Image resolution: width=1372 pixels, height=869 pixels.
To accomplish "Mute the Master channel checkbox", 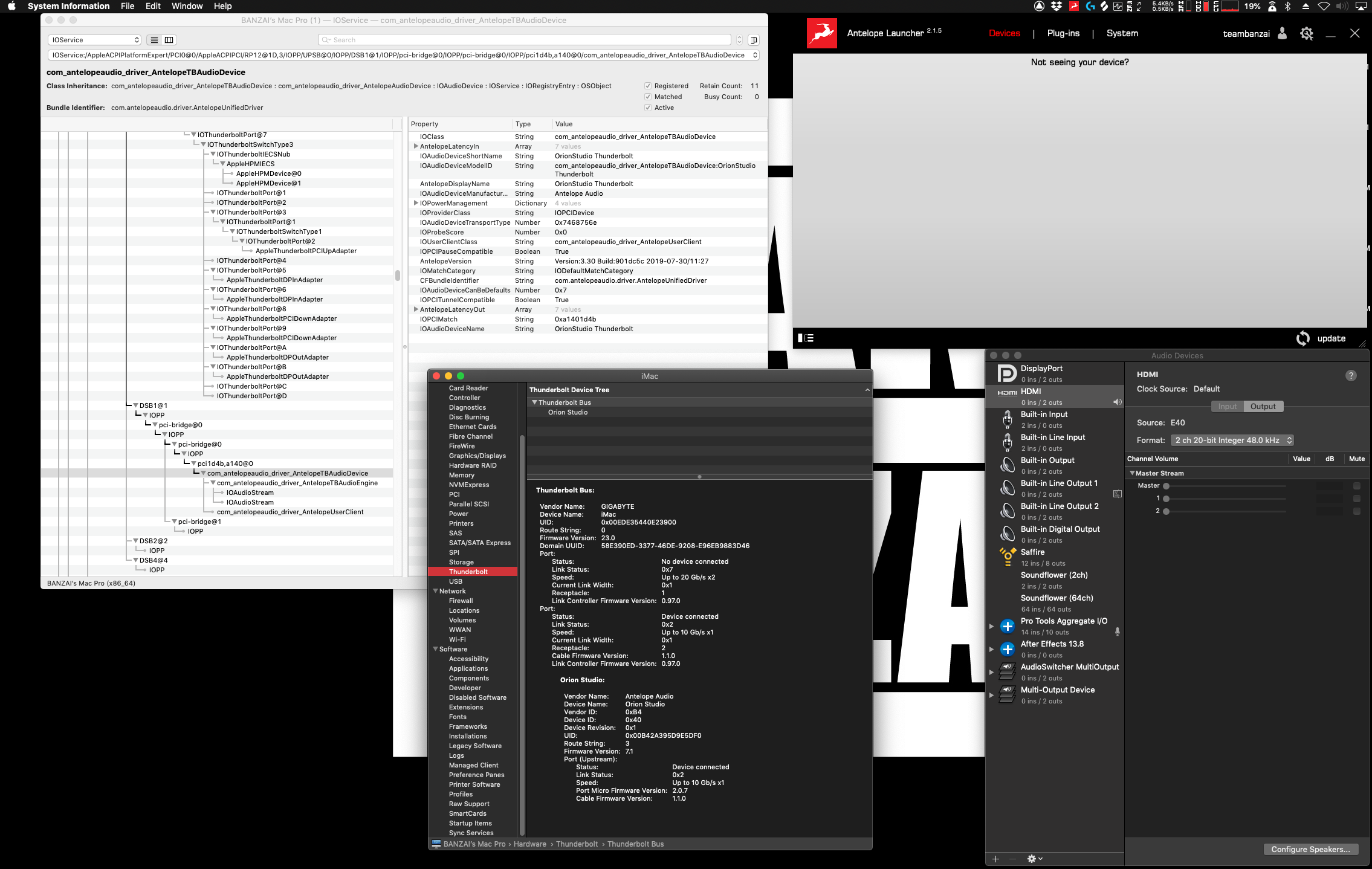I will point(1357,486).
